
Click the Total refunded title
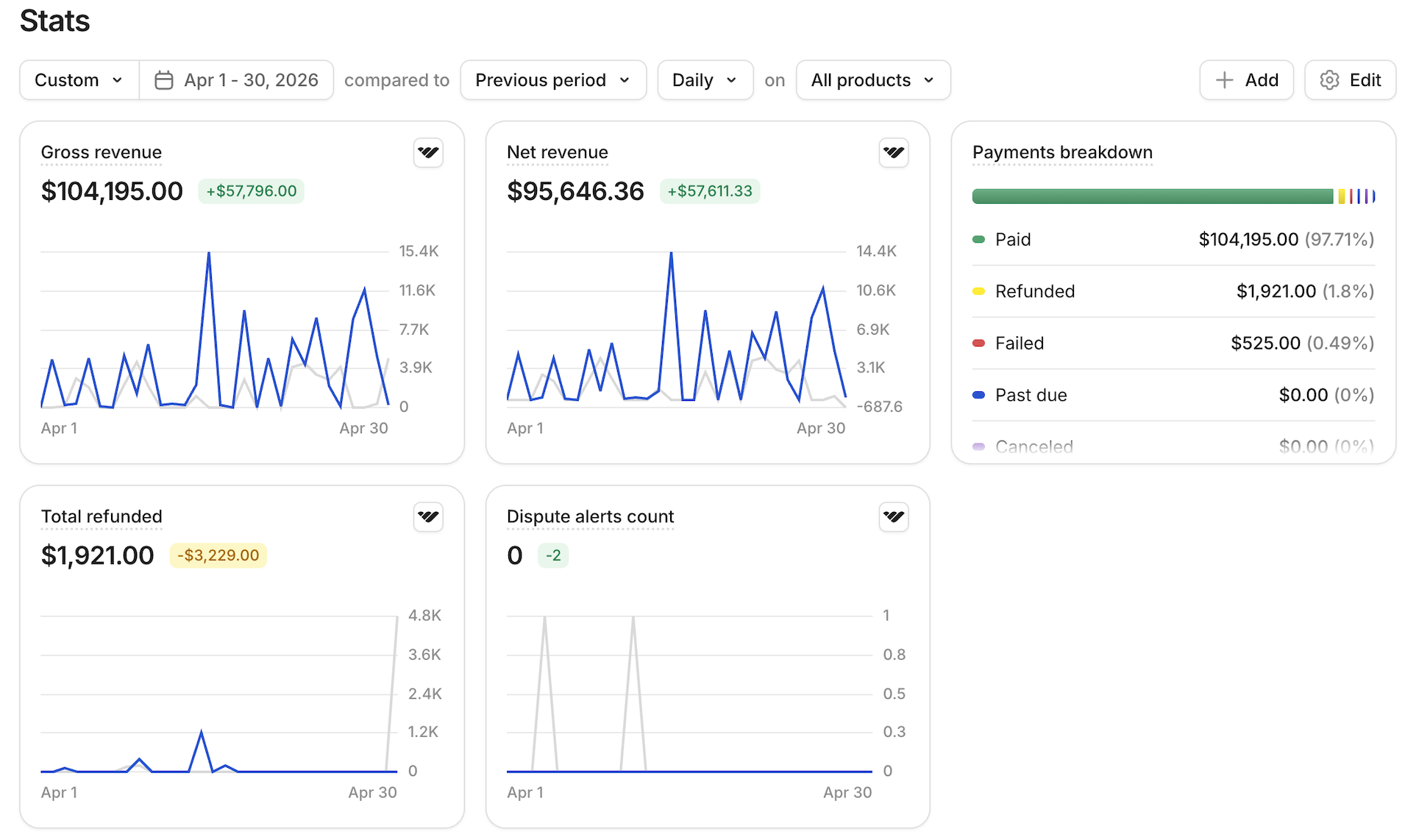[102, 516]
